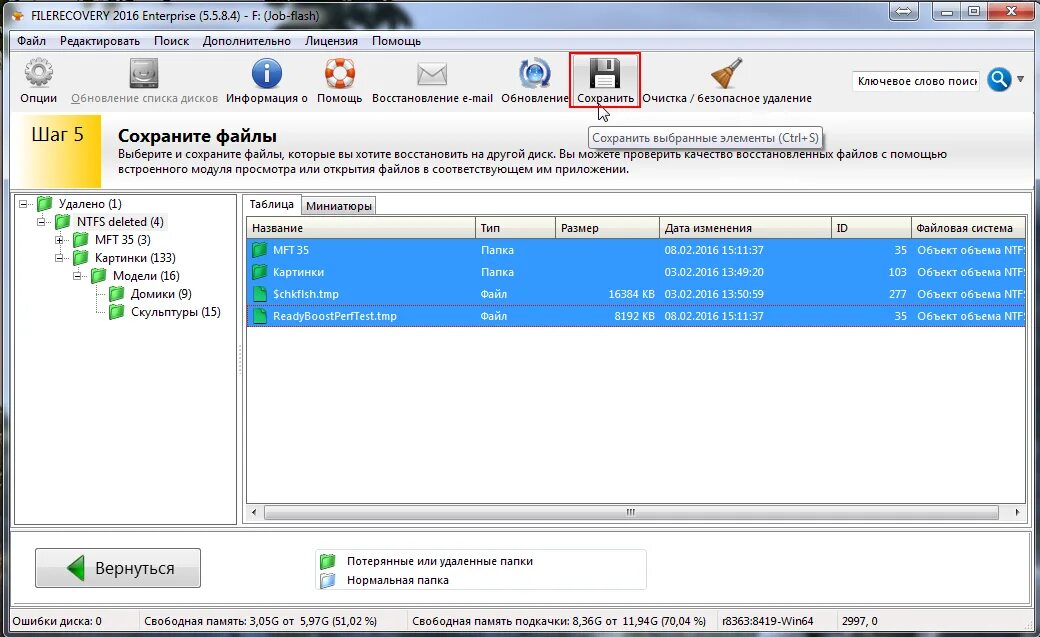Sort by the Размер column header
Image resolution: width=1040 pixels, height=637 pixels.
click(x=607, y=228)
